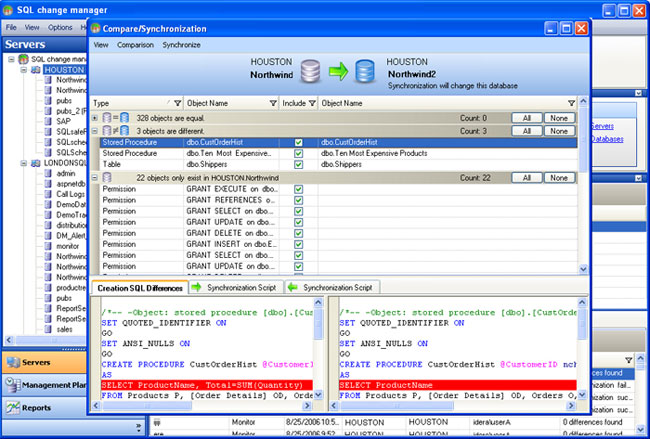Click None button for equal objects group

pyautogui.click(x=559, y=118)
